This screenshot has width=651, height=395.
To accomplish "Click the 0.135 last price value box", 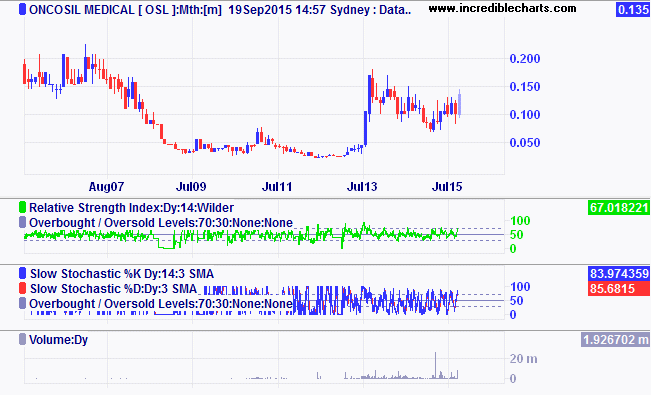I will [x=633, y=10].
